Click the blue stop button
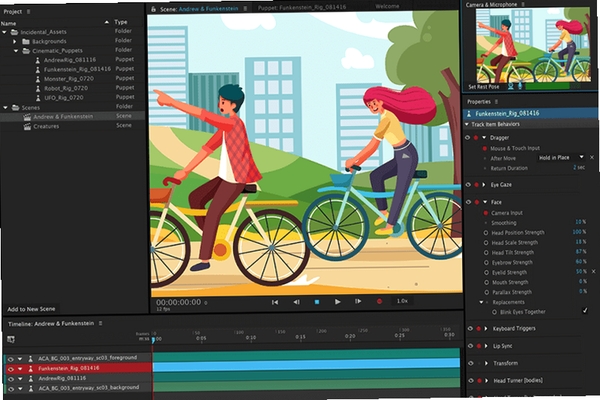The width and height of the screenshot is (600, 400). (317, 302)
